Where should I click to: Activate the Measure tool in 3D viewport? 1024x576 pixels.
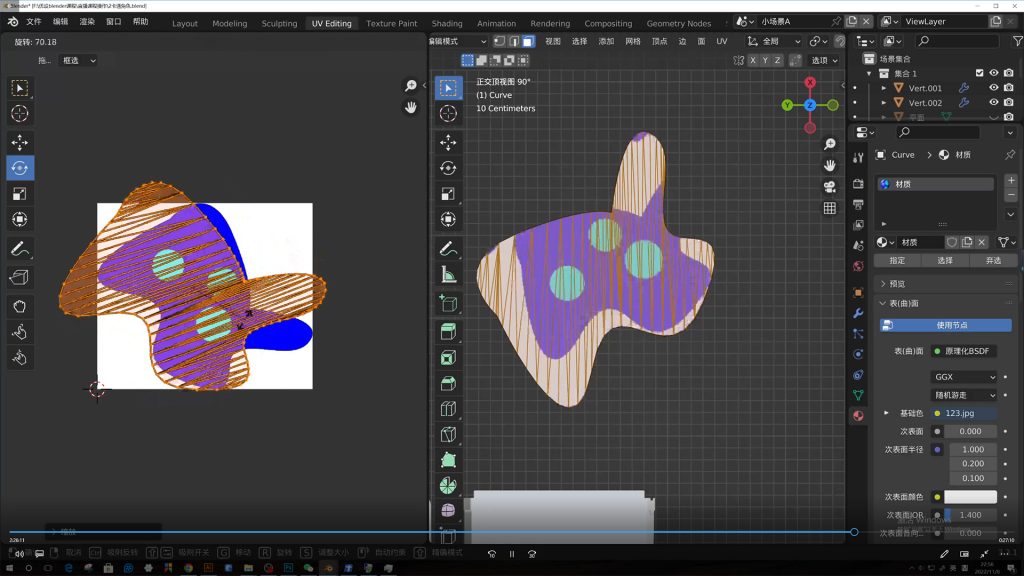(x=448, y=274)
